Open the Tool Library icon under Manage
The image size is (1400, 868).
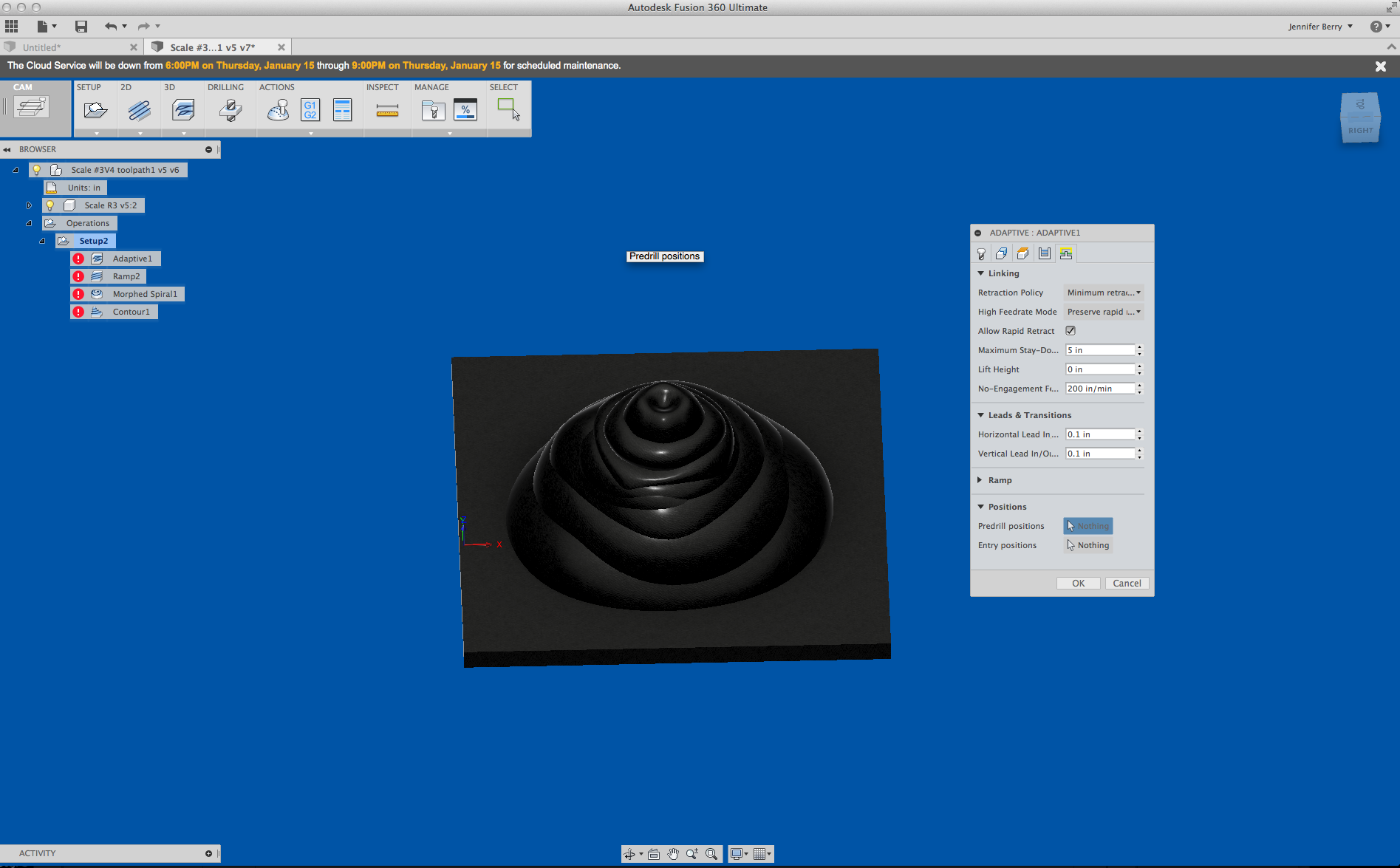click(x=434, y=111)
